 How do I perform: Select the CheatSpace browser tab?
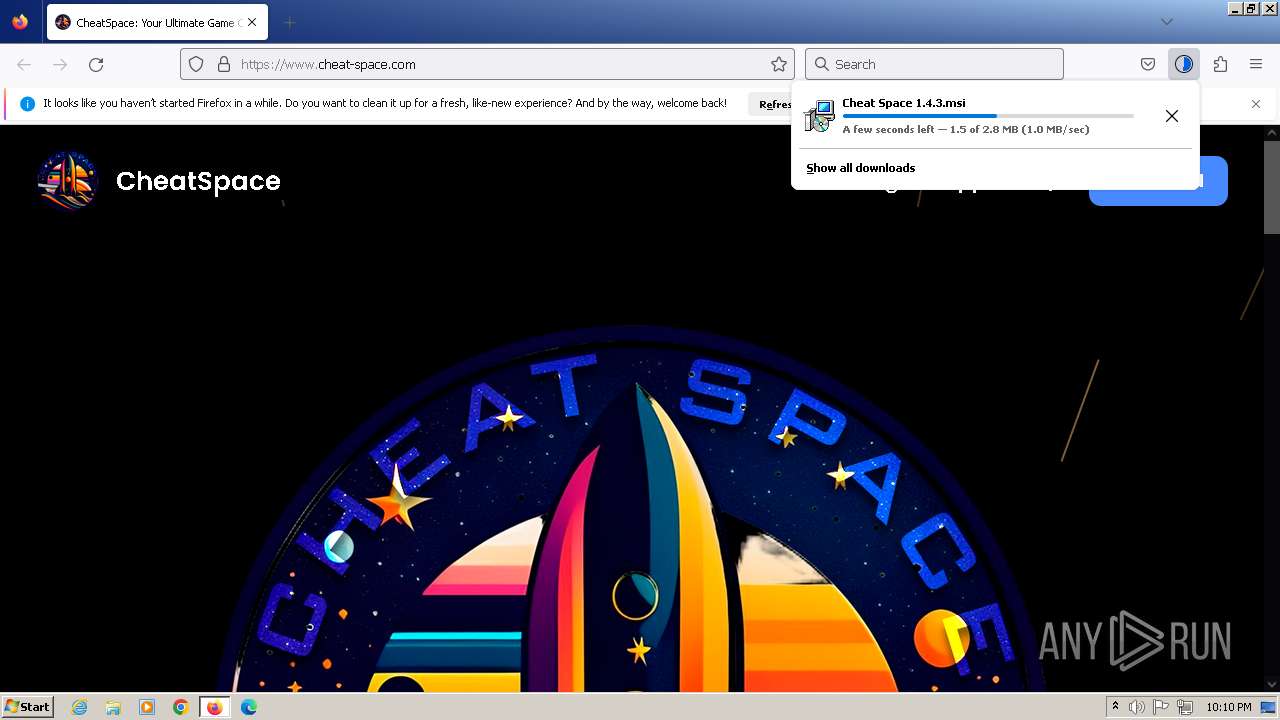pos(157,22)
